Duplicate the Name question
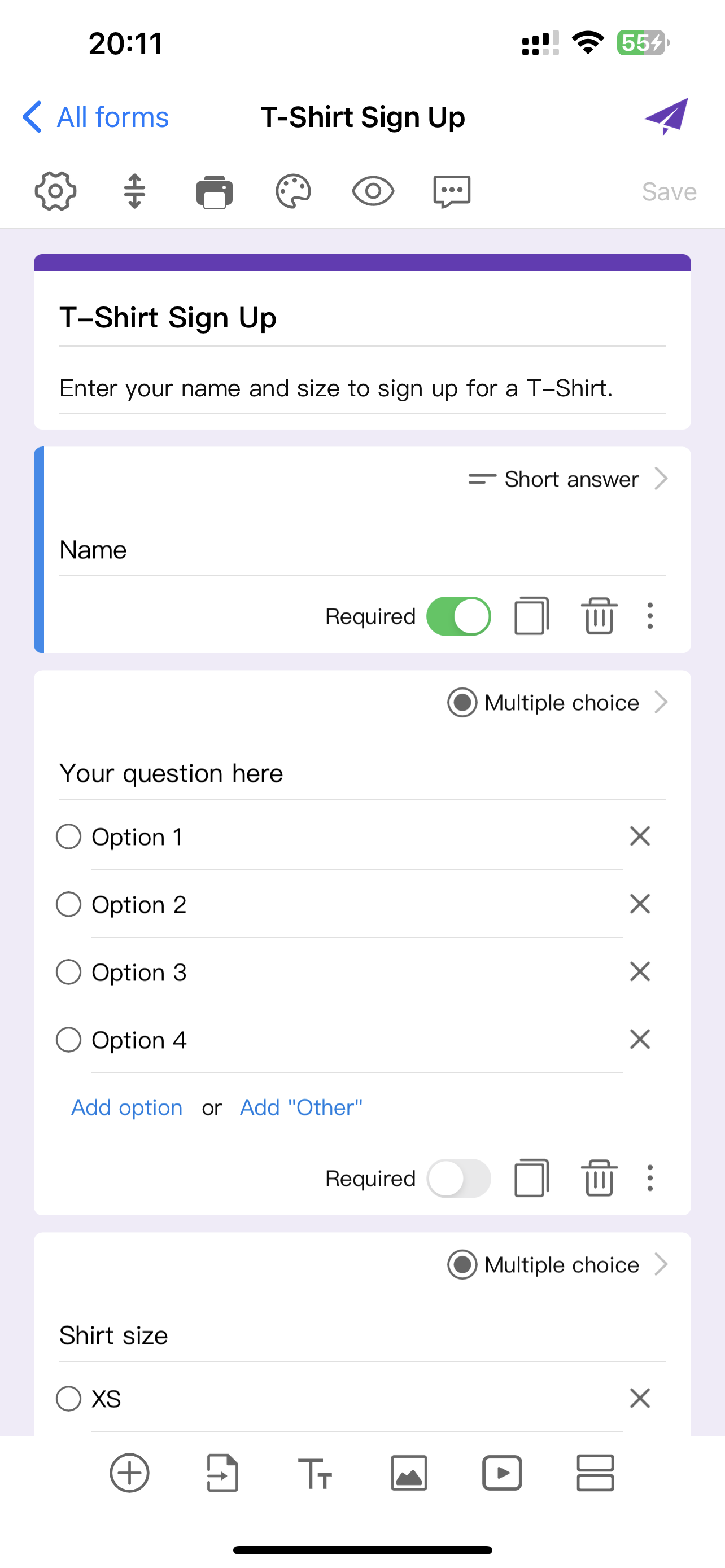 tap(531, 616)
